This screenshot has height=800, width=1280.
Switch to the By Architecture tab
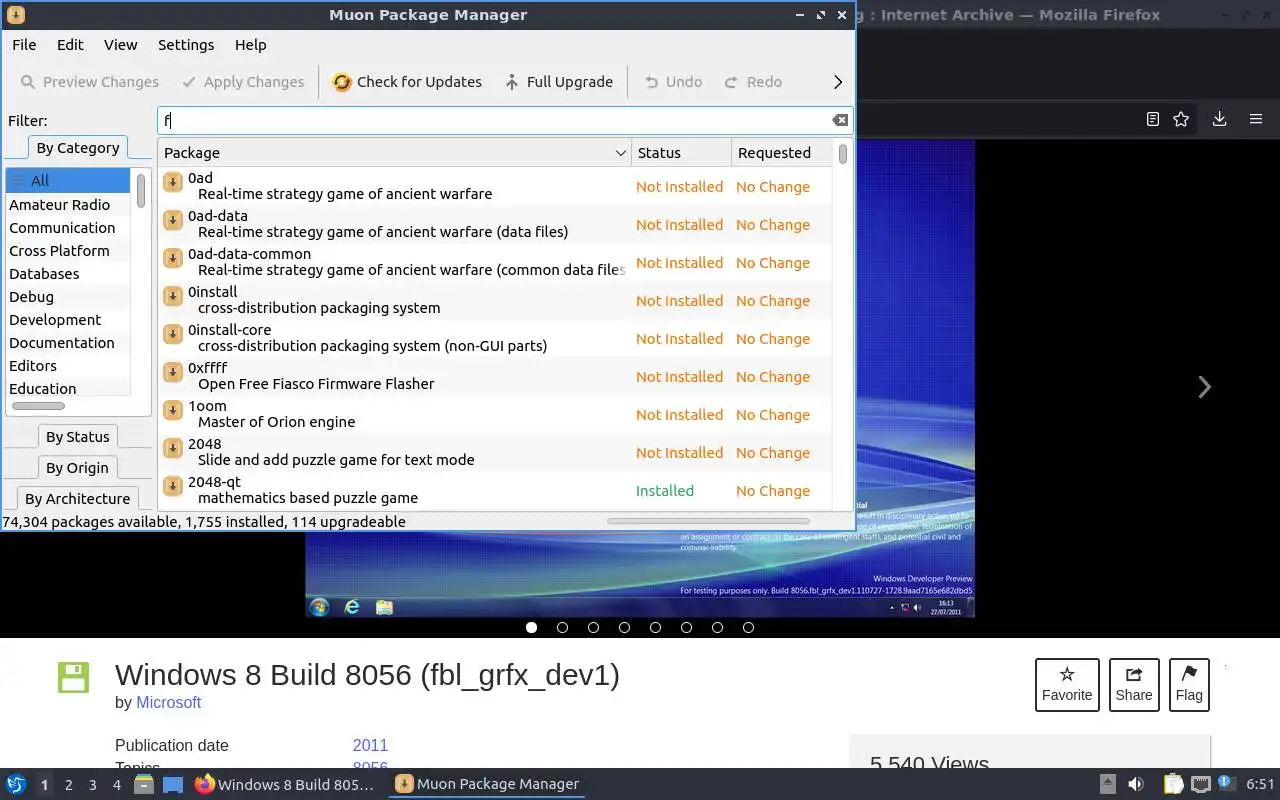tap(77, 499)
